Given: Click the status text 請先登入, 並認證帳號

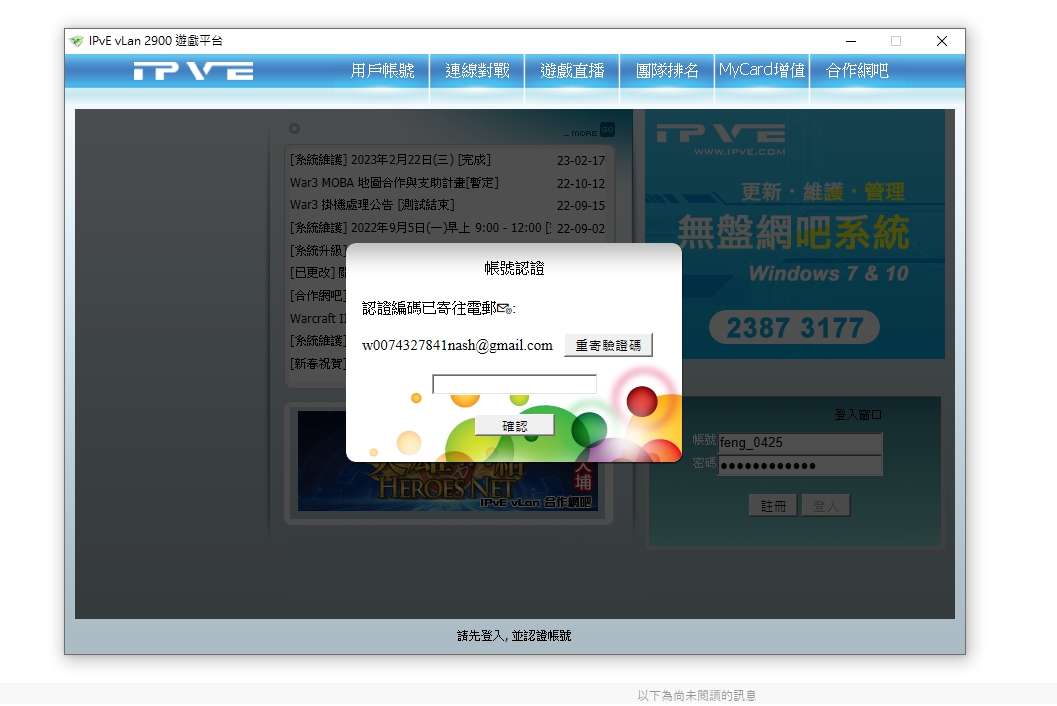Looking at the screenshot, I should tap(514, 636).
